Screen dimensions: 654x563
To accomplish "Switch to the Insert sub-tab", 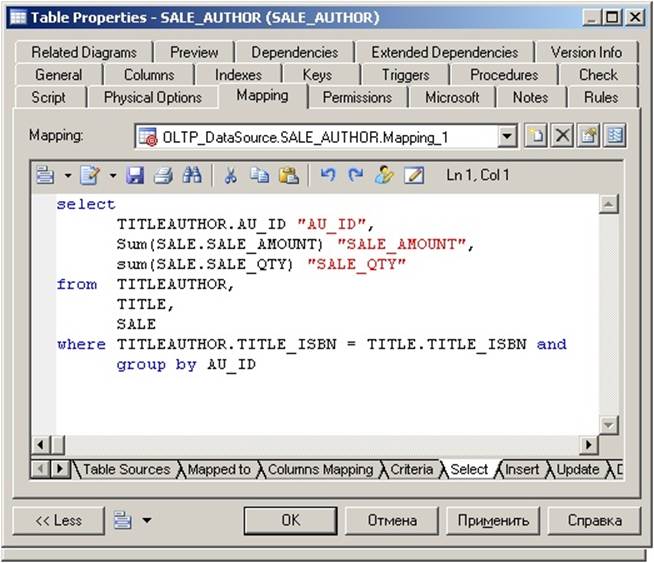I will pyautogui.click(x=522, y=470).
